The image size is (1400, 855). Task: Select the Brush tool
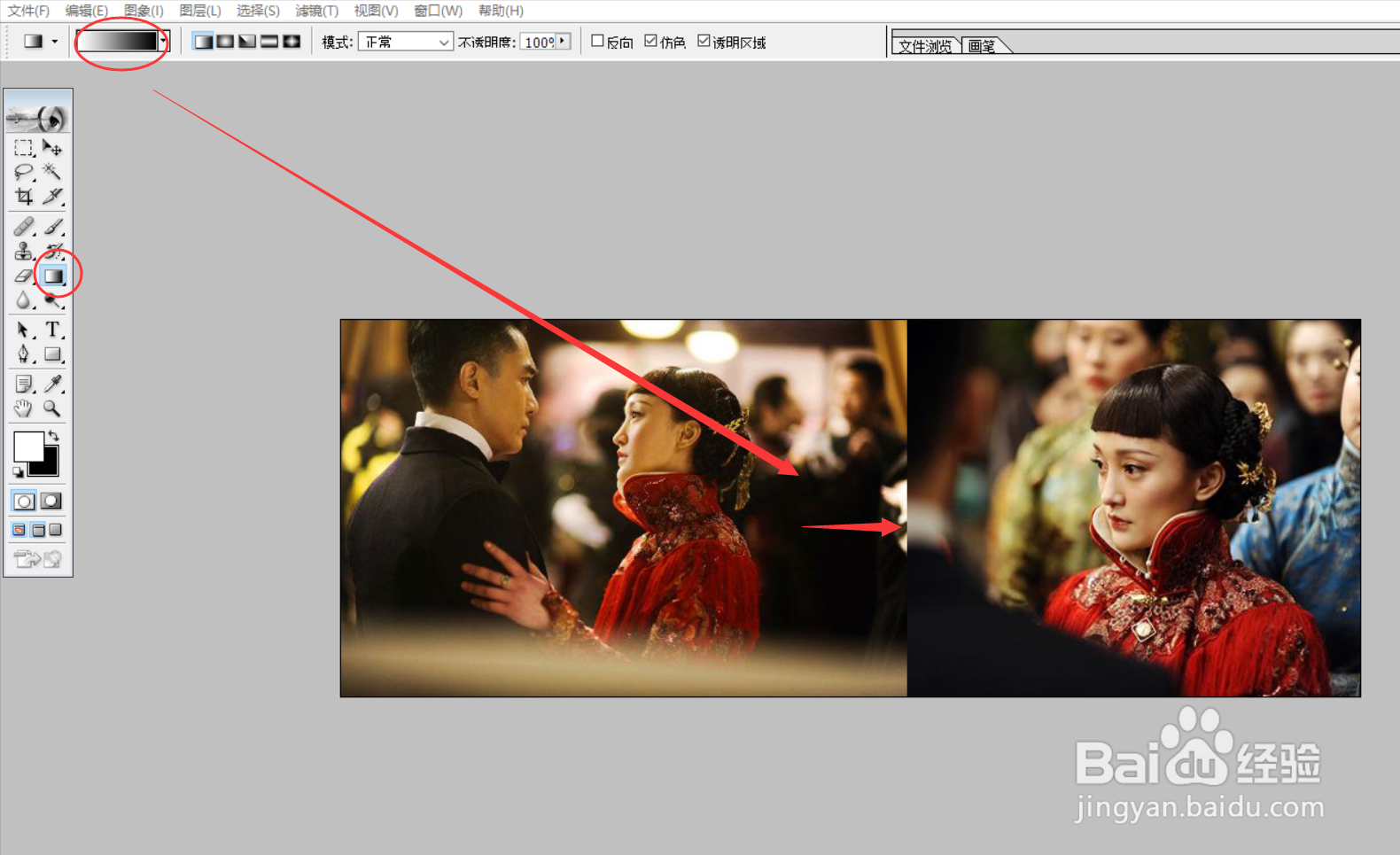[x=52, y=227]
